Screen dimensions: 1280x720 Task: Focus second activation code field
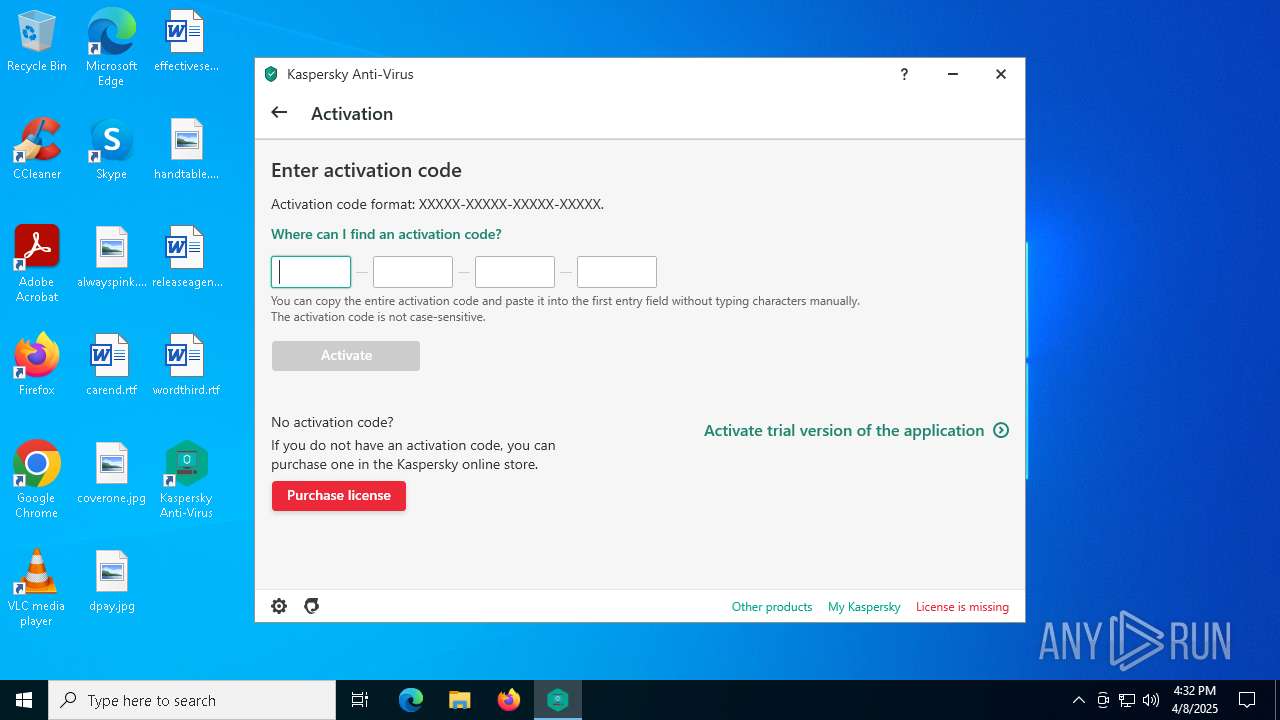413,272
